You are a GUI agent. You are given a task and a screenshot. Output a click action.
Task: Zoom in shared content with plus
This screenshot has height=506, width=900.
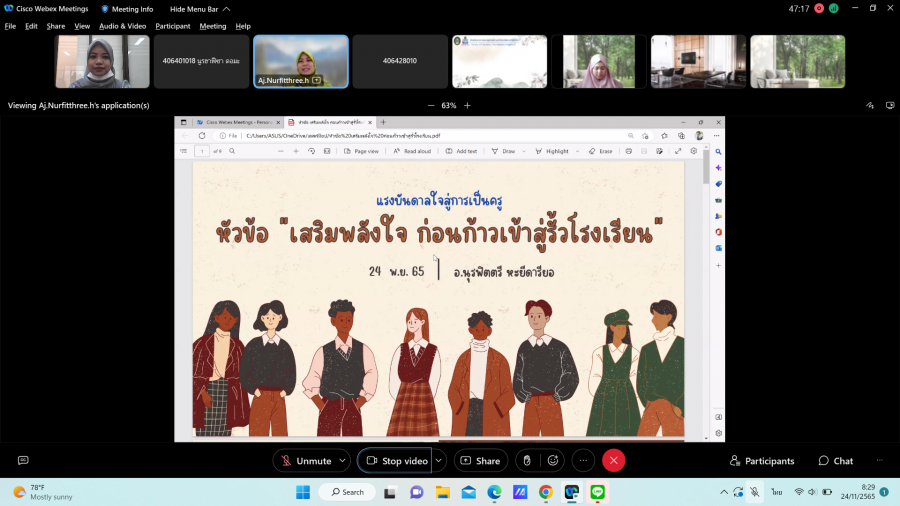point(467,105)
